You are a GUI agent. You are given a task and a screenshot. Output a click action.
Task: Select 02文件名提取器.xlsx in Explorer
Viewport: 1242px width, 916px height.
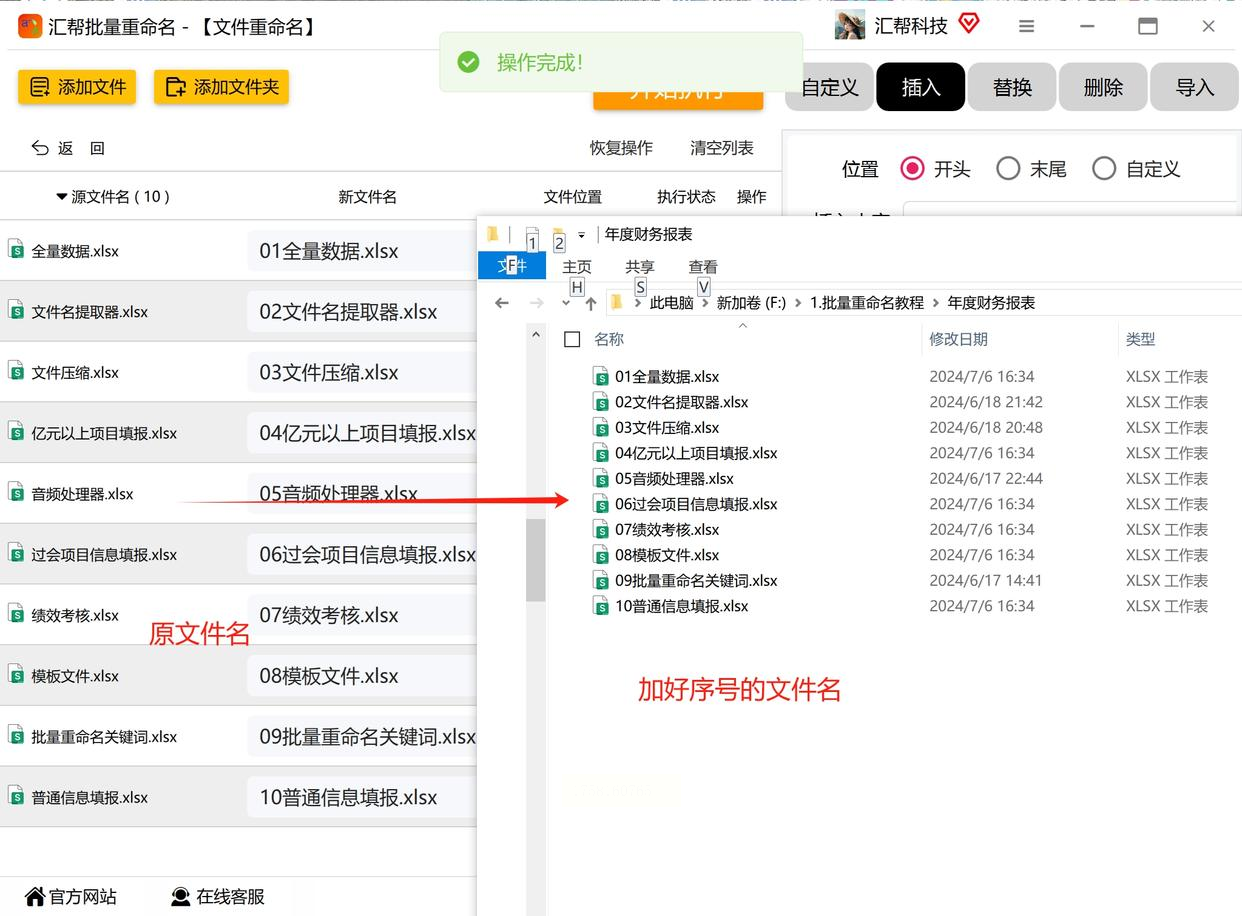pyautogui.click(x=681, y=402)
